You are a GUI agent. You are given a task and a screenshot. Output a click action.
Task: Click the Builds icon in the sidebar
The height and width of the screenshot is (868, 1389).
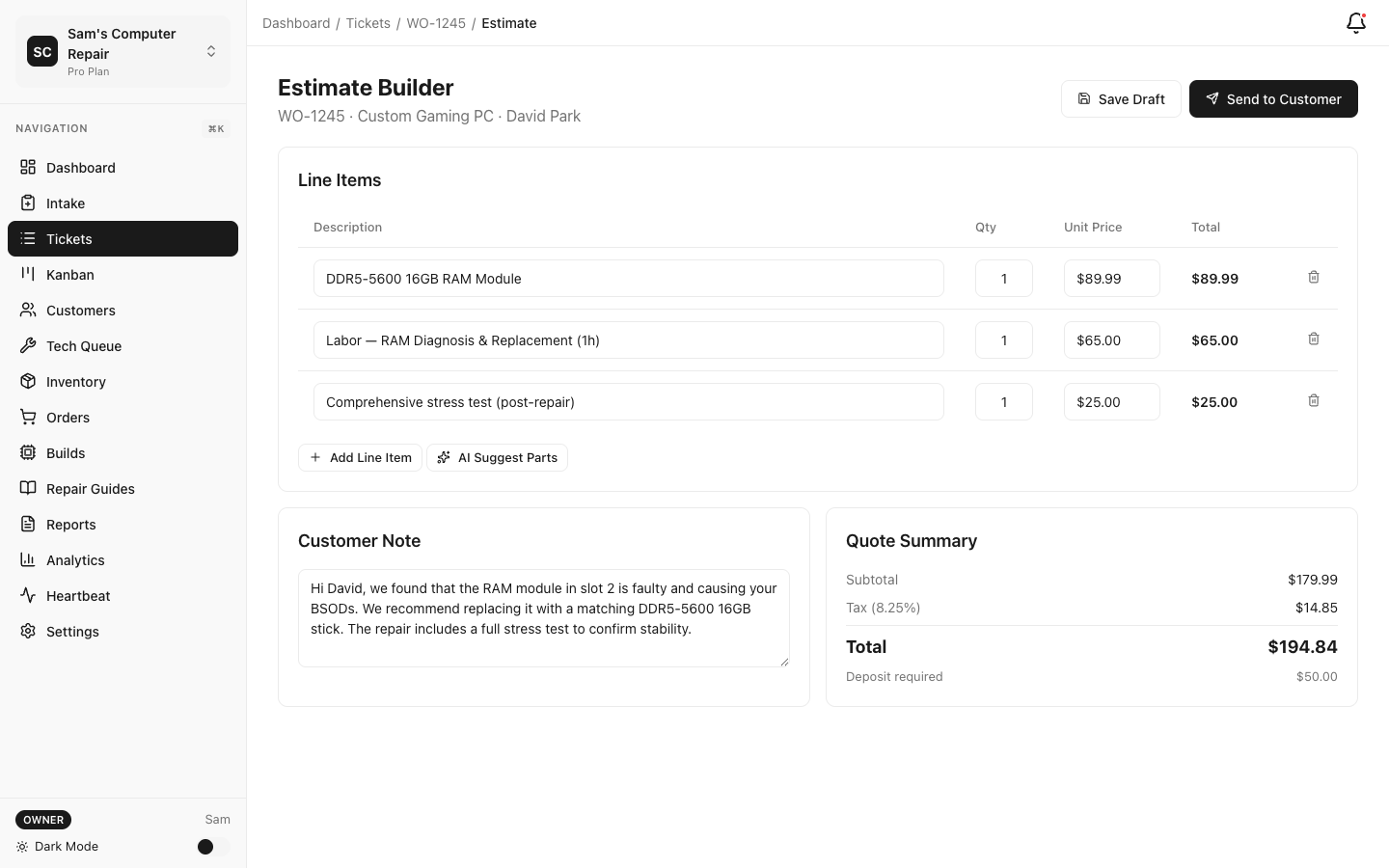coord(28,452)
